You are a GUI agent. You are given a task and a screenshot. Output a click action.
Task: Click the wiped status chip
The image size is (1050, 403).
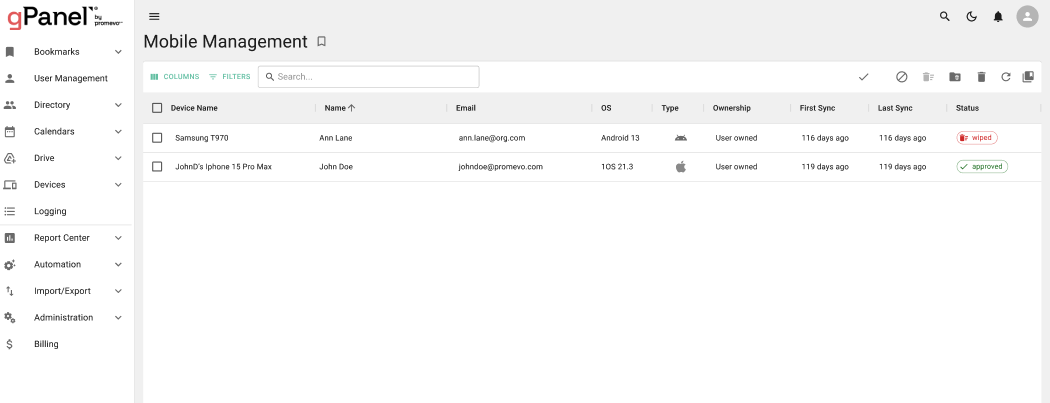pos(977,138)
